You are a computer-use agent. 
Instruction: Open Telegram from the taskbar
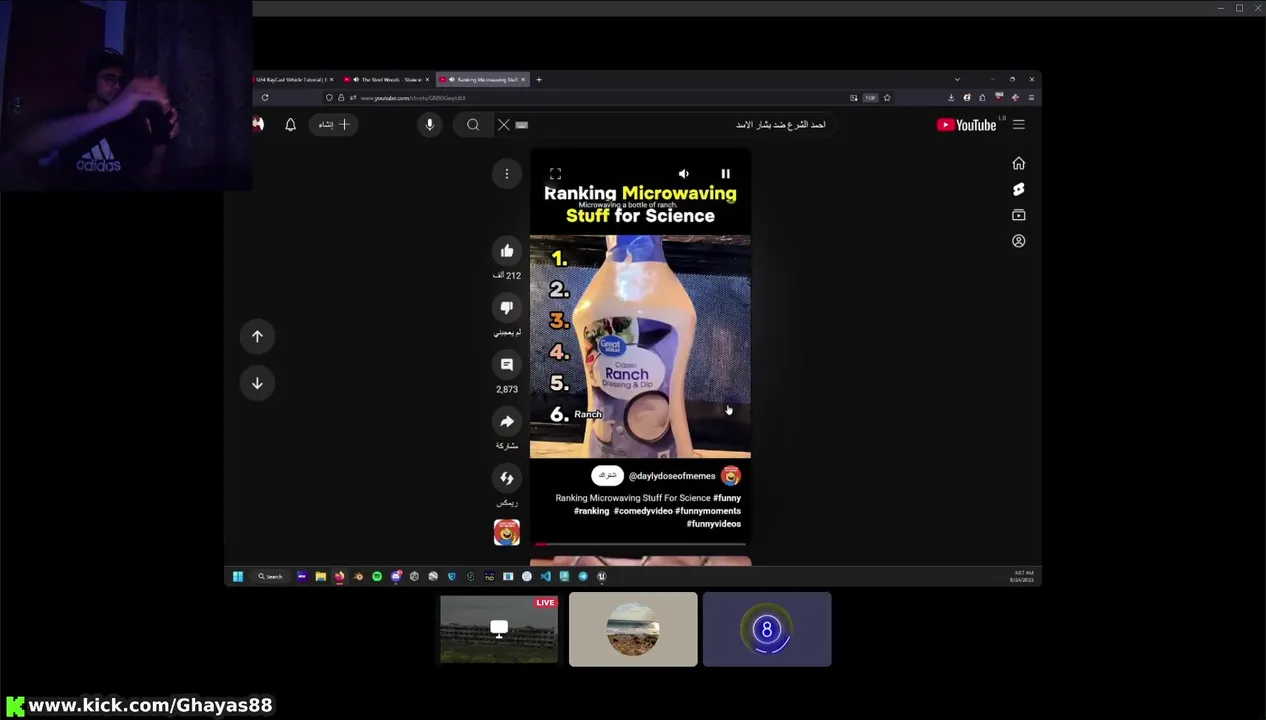[583, 576]
